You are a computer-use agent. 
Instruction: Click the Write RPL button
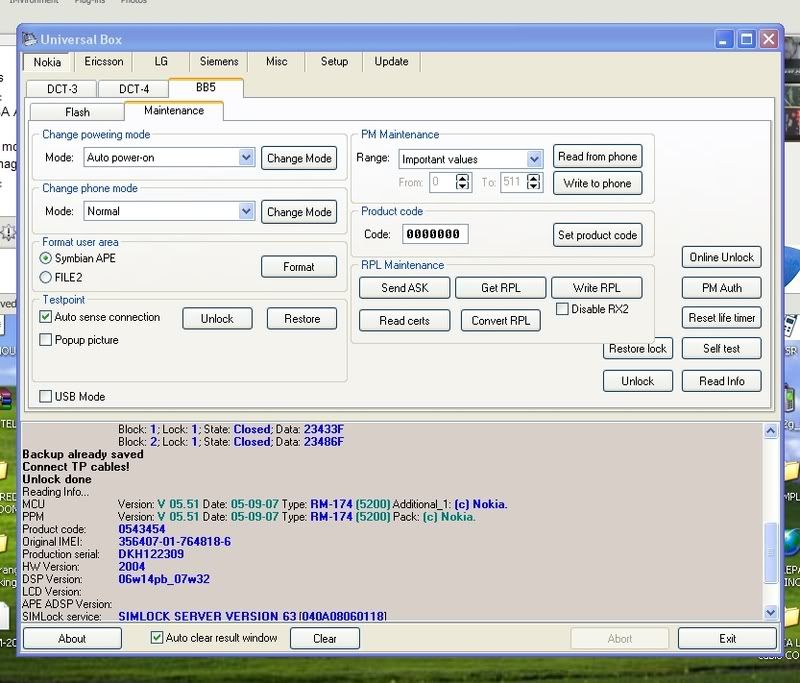[596, 288]
